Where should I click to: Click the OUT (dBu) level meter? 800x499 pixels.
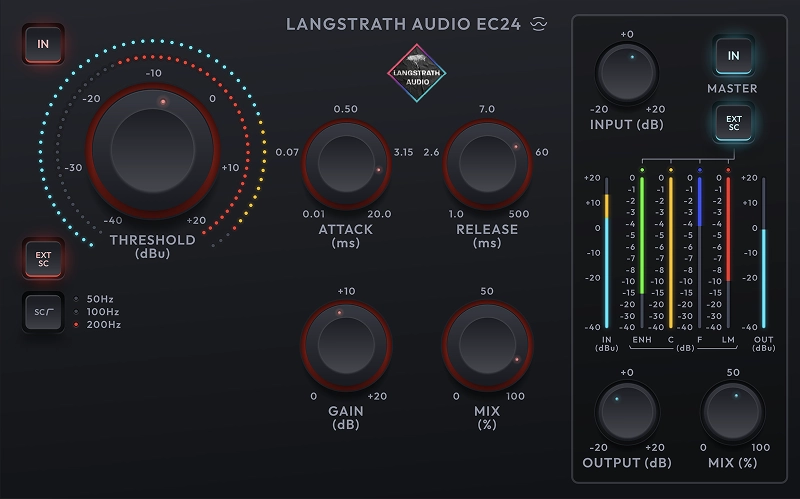[x=764, y=253]
